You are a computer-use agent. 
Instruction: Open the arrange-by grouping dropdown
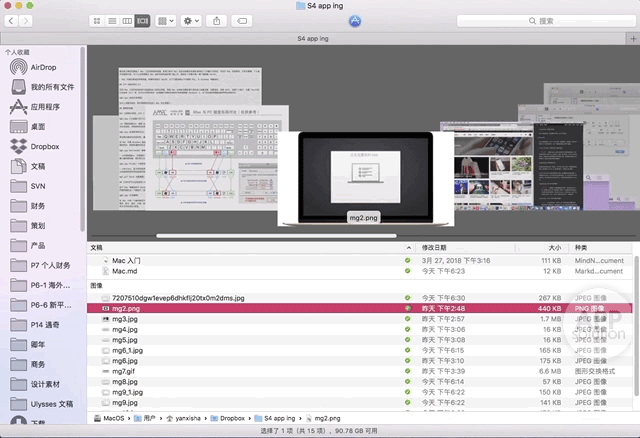[167, 20]
